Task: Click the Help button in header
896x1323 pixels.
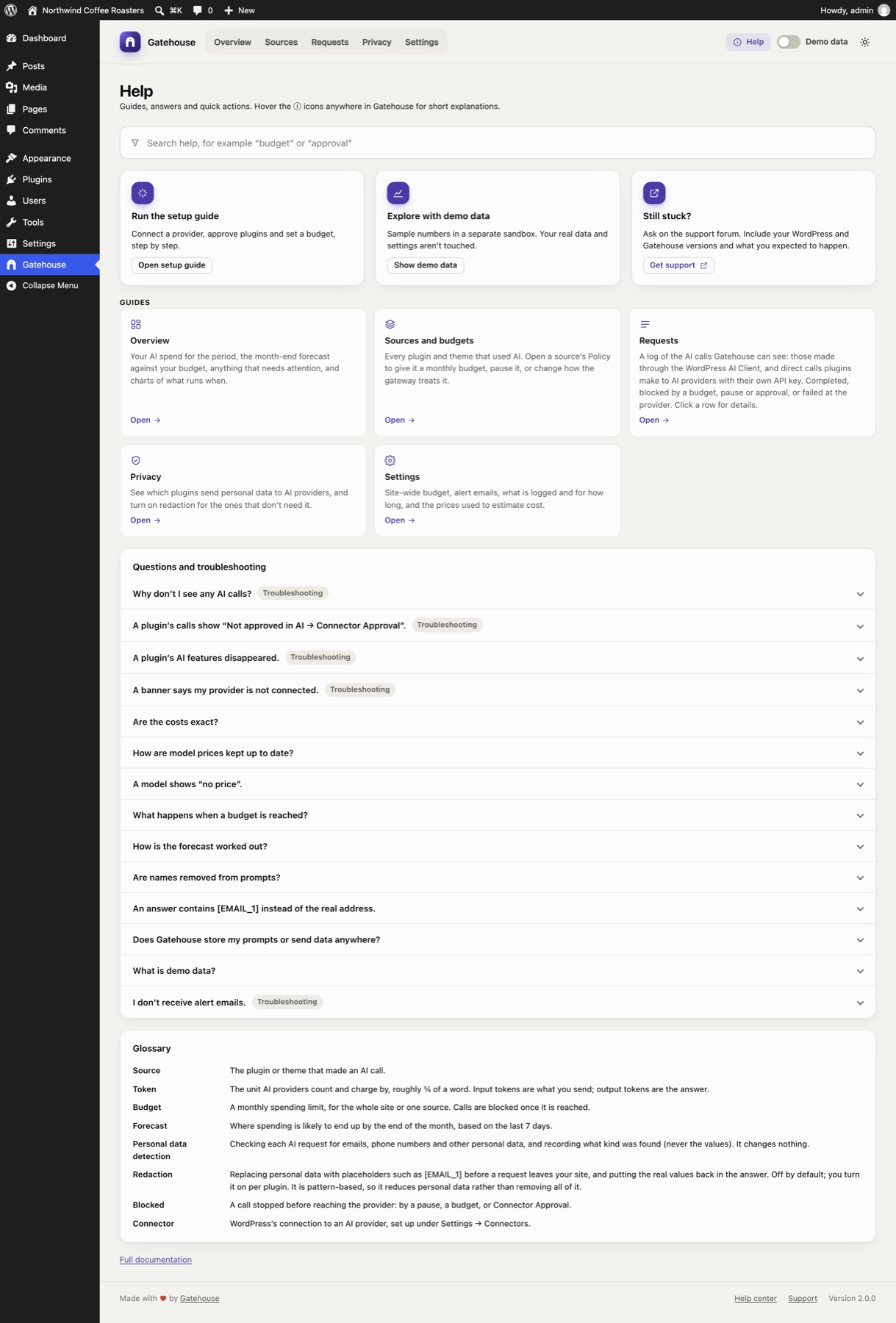Action: click(x=748, y=42)
